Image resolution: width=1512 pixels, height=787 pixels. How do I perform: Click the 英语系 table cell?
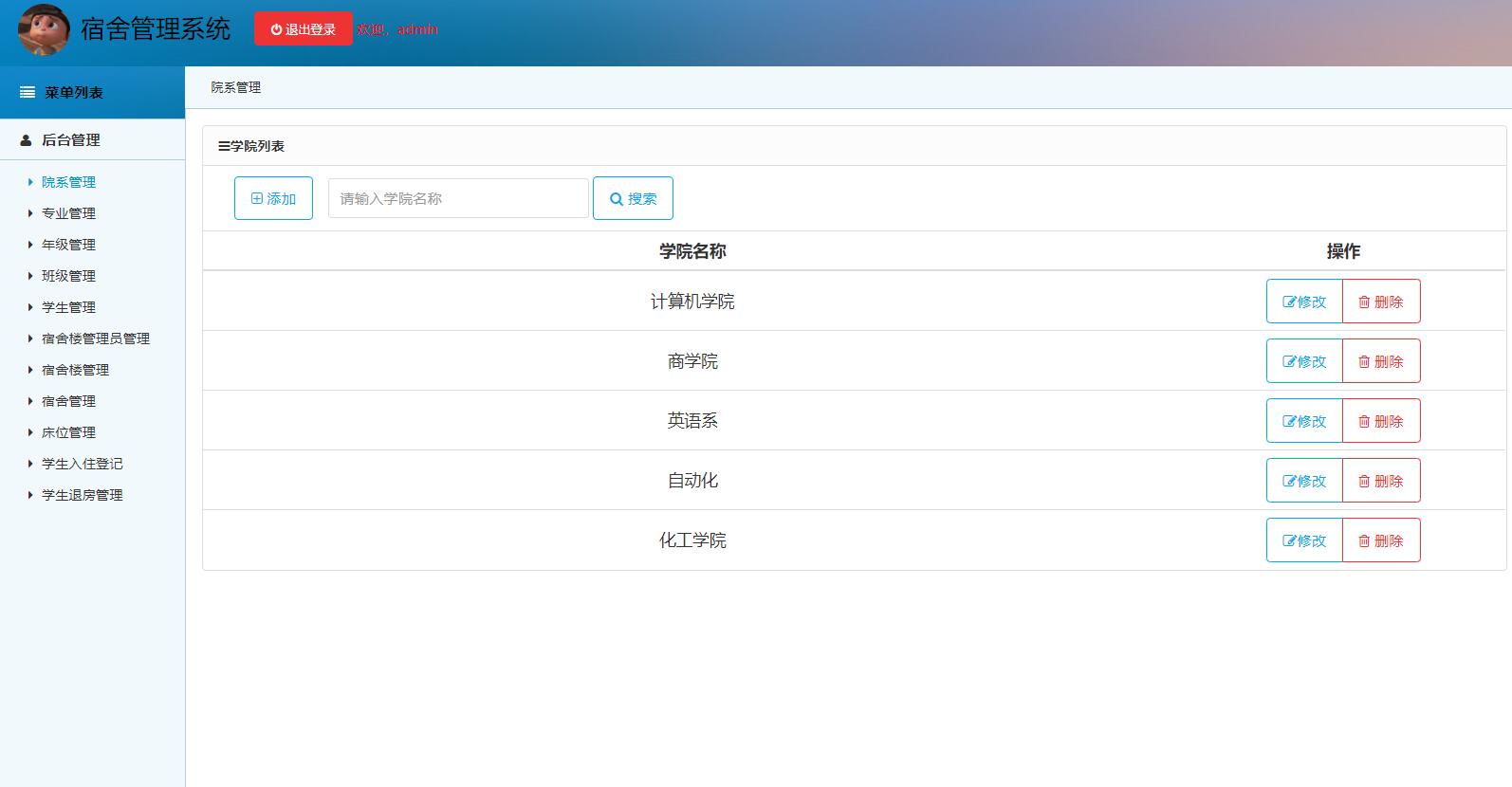692,421
